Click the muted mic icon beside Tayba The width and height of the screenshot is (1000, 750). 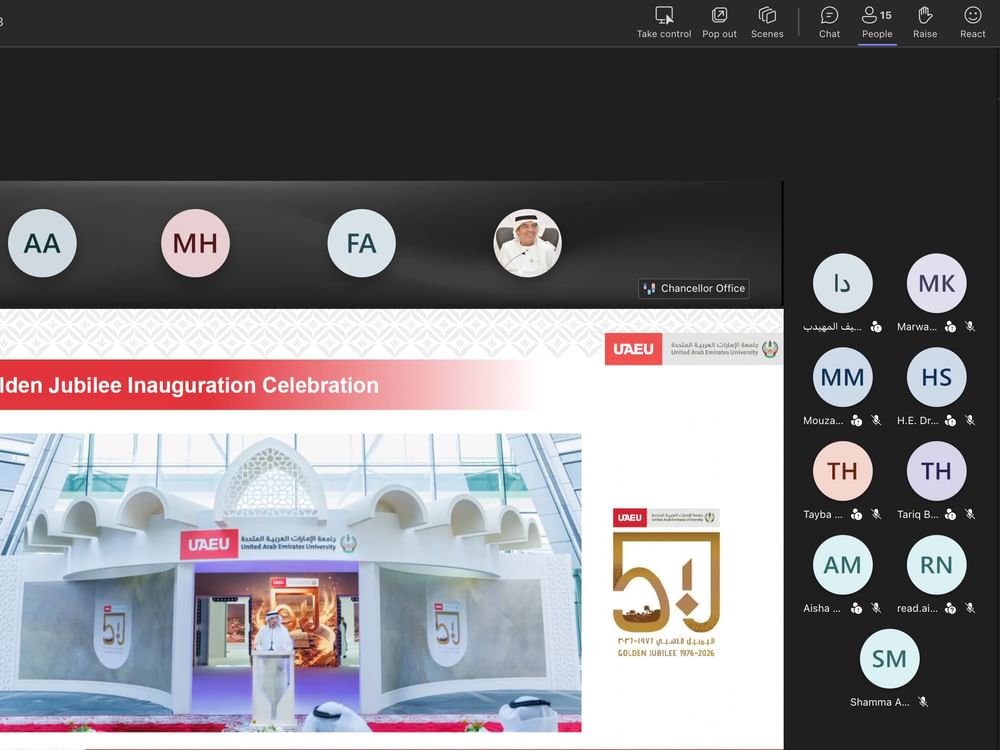click(x=876, y=514)
